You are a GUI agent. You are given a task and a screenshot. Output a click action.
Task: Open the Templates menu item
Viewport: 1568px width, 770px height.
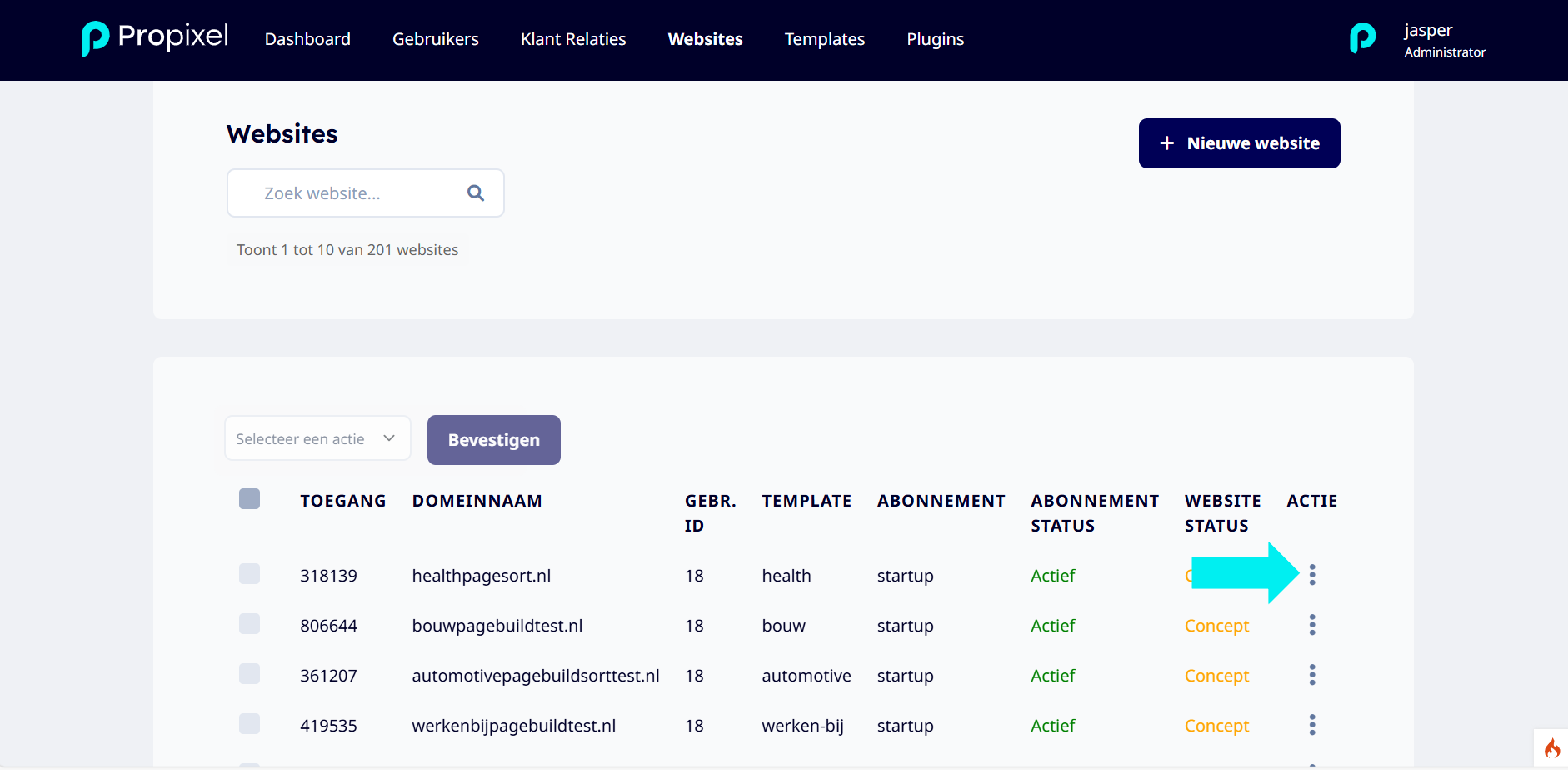click(825, 39)
